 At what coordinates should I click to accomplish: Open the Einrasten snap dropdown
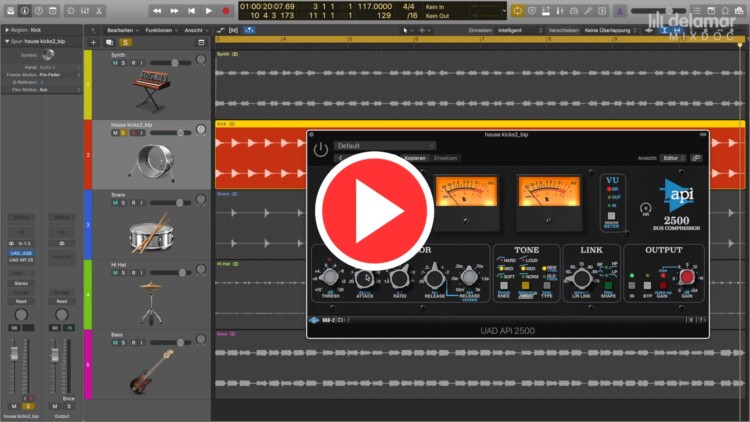(520, 30)
